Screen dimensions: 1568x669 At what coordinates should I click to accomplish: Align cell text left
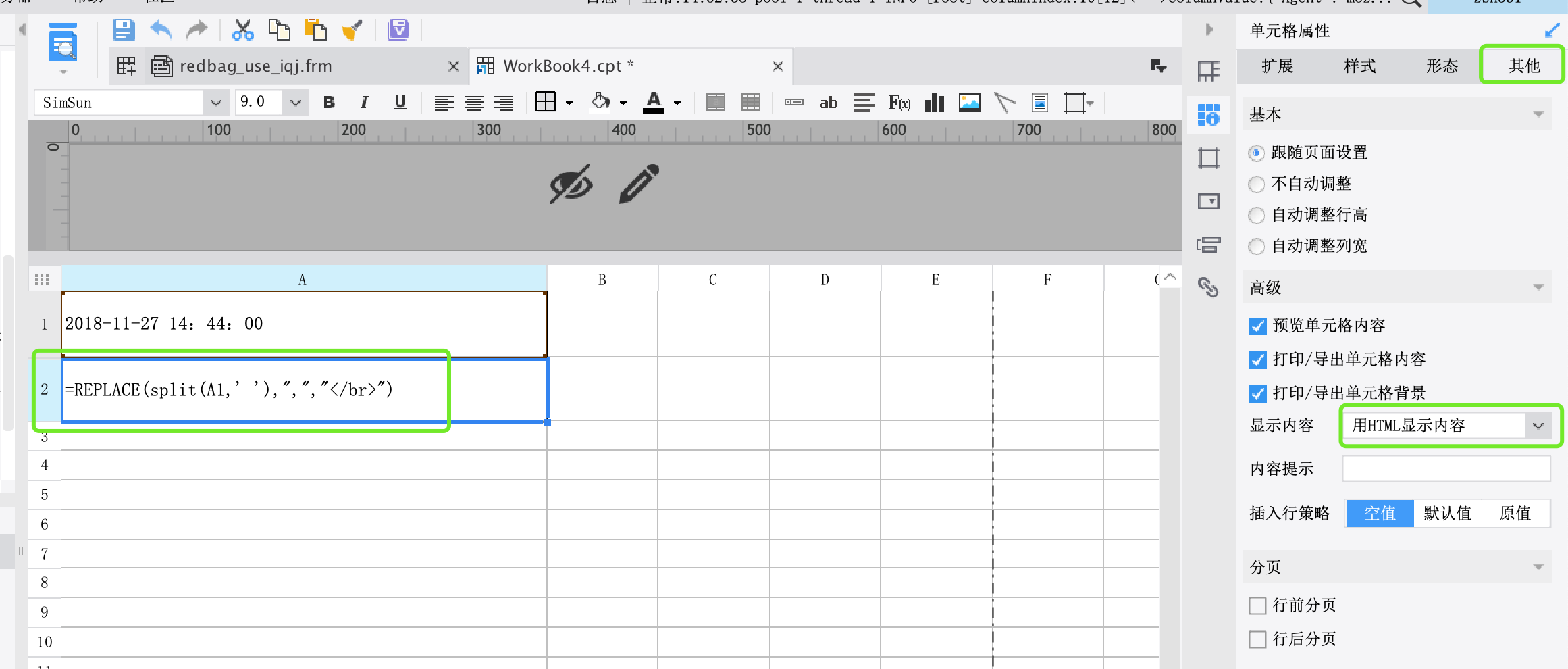tap(444, 103)
